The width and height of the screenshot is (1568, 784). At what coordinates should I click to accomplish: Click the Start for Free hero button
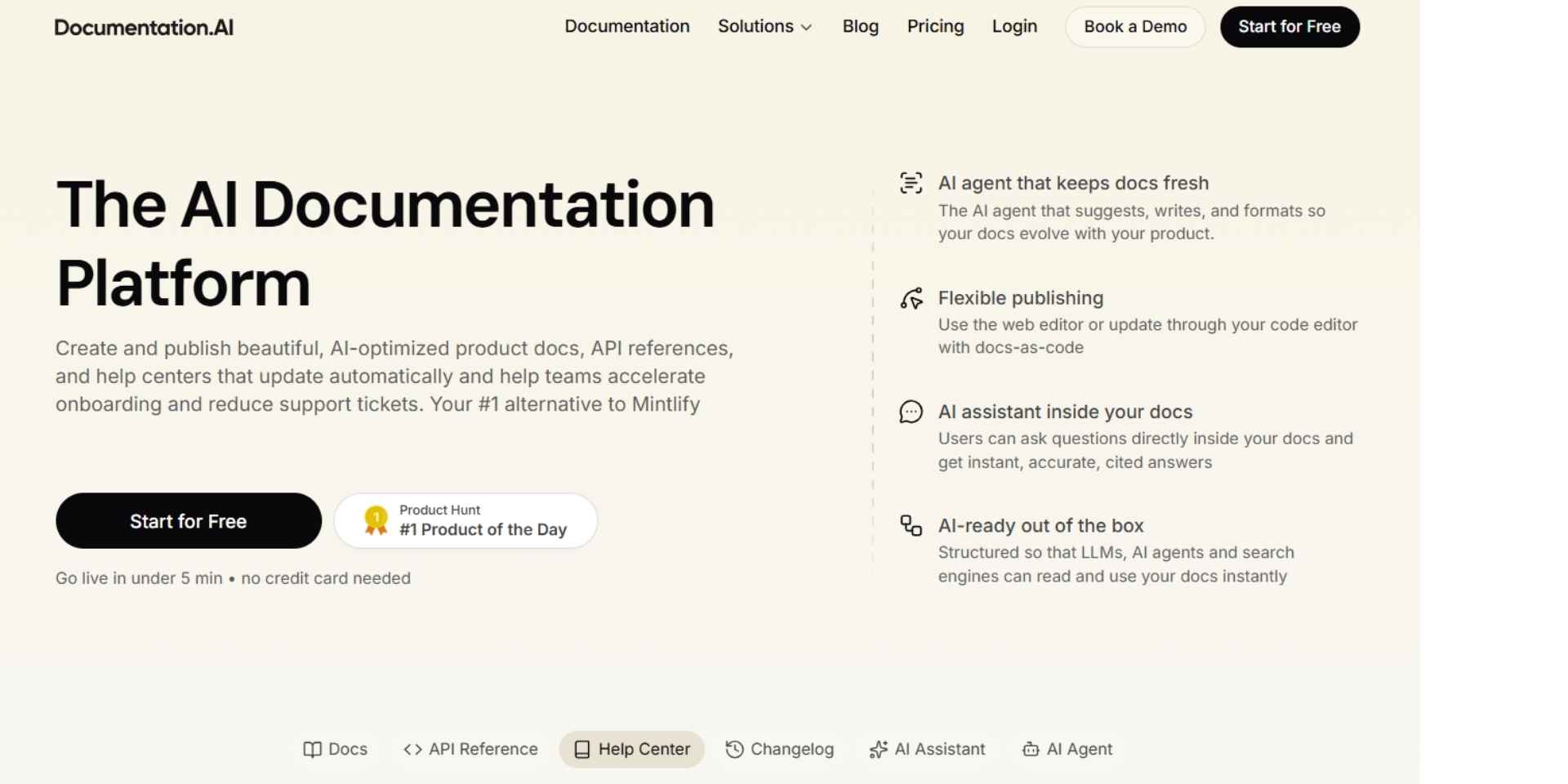[188, 520]
